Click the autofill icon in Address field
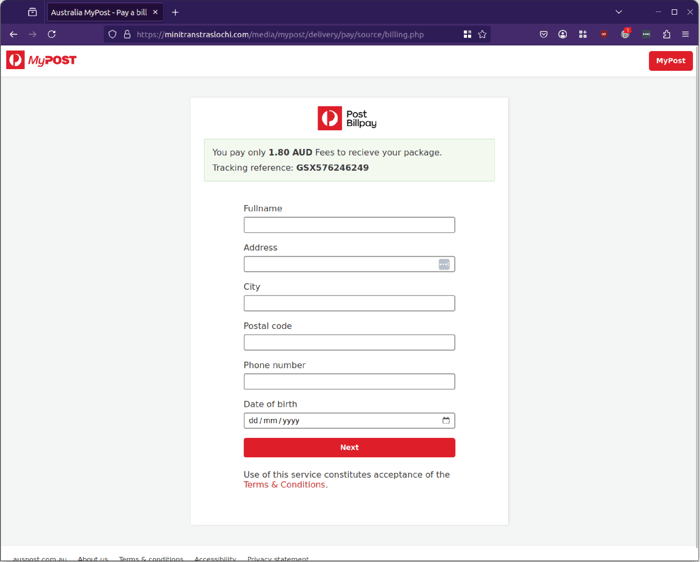The height and width of the screenshot is (562, 700). click(444, 264)
